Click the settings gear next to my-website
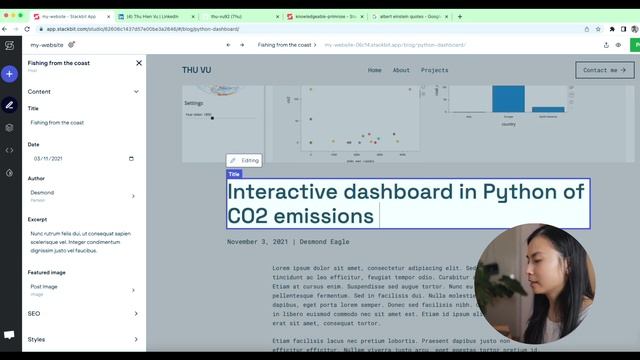Viewport: 640px width, 360px height. pyautogui.click(x=71, y=44)
